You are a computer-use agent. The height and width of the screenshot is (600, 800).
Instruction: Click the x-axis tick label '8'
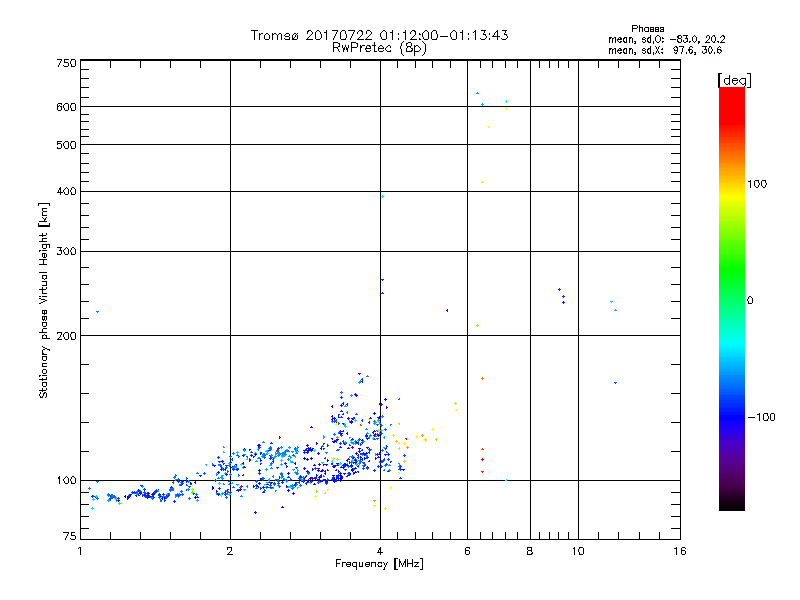click(x=530, y=551)
